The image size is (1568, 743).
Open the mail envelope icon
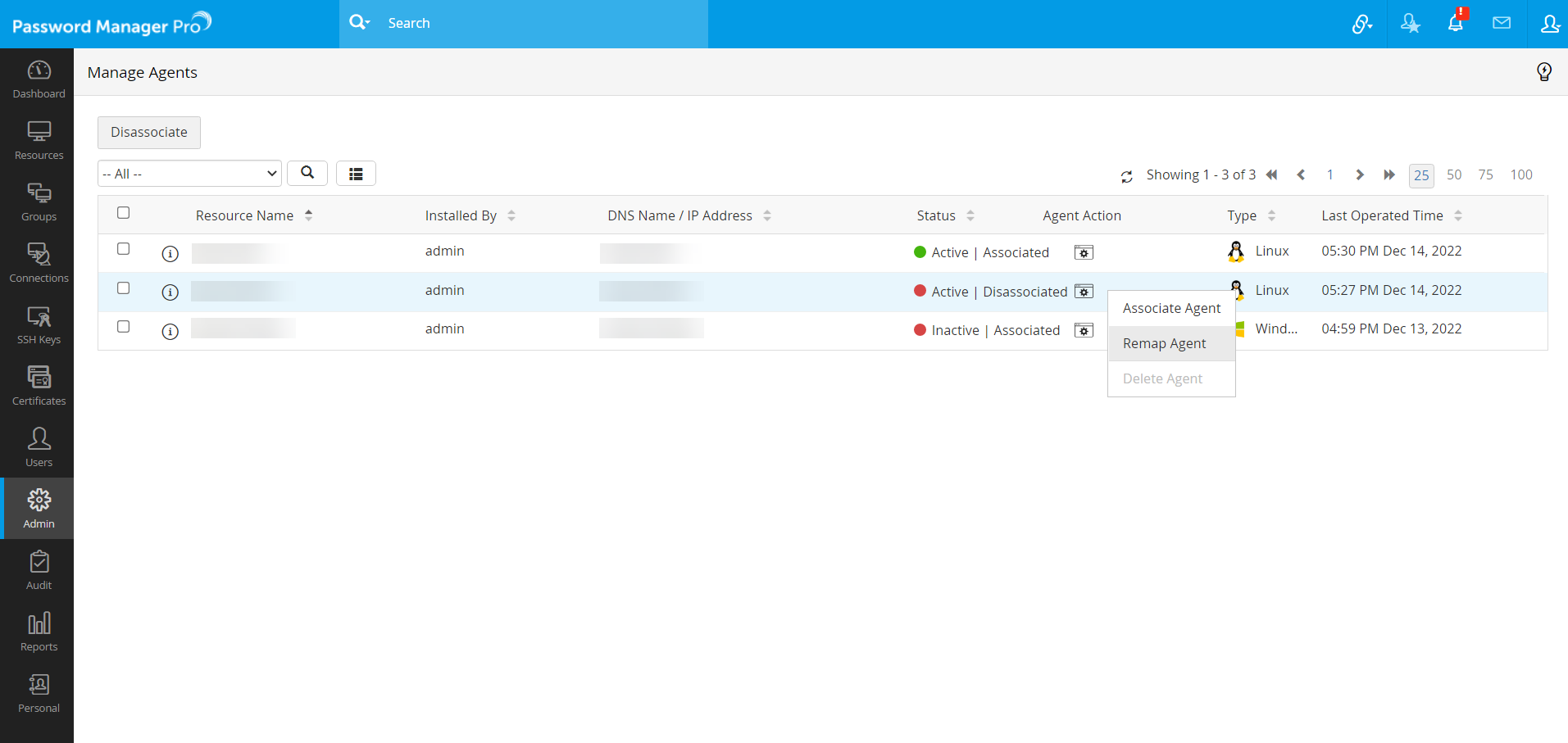[x=1501, y=24]
